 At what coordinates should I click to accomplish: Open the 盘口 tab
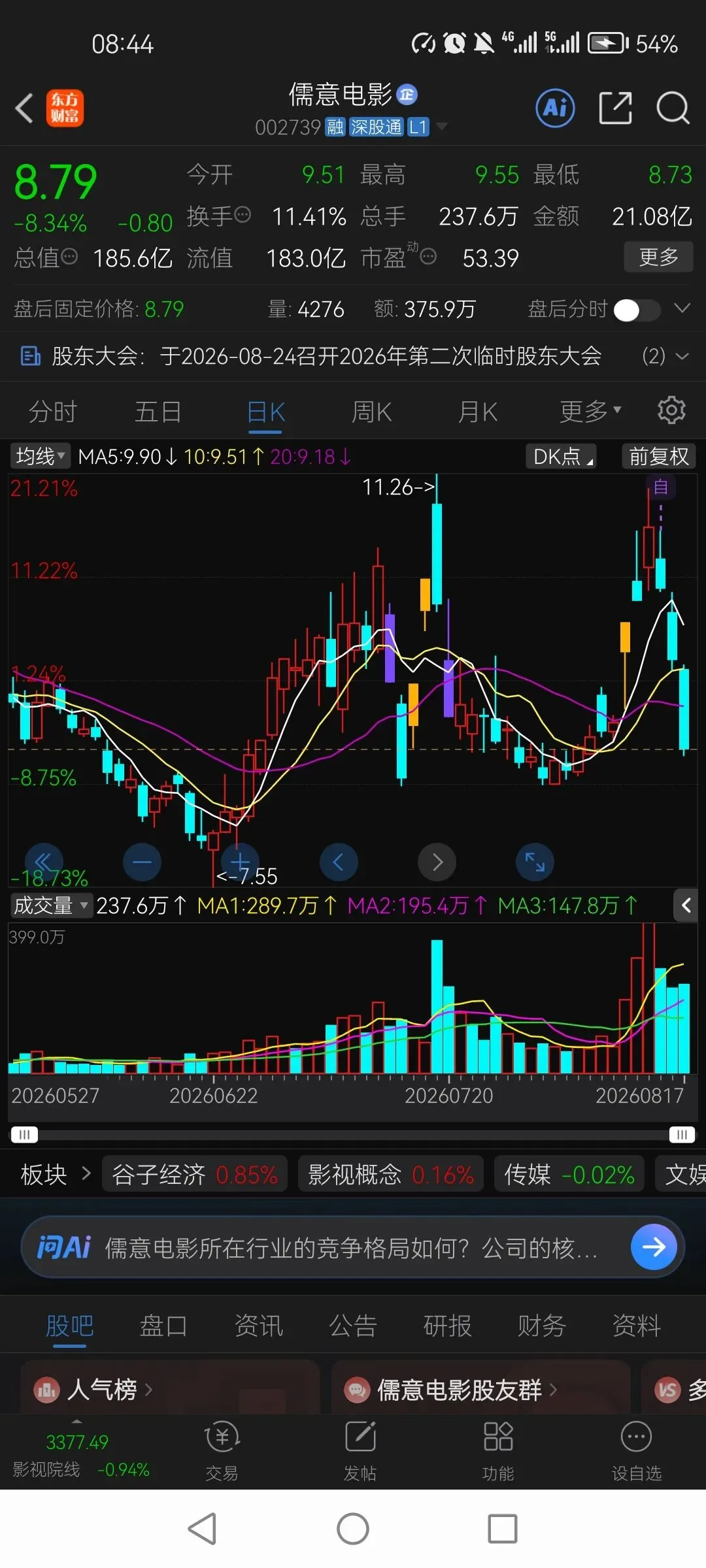163,1326
